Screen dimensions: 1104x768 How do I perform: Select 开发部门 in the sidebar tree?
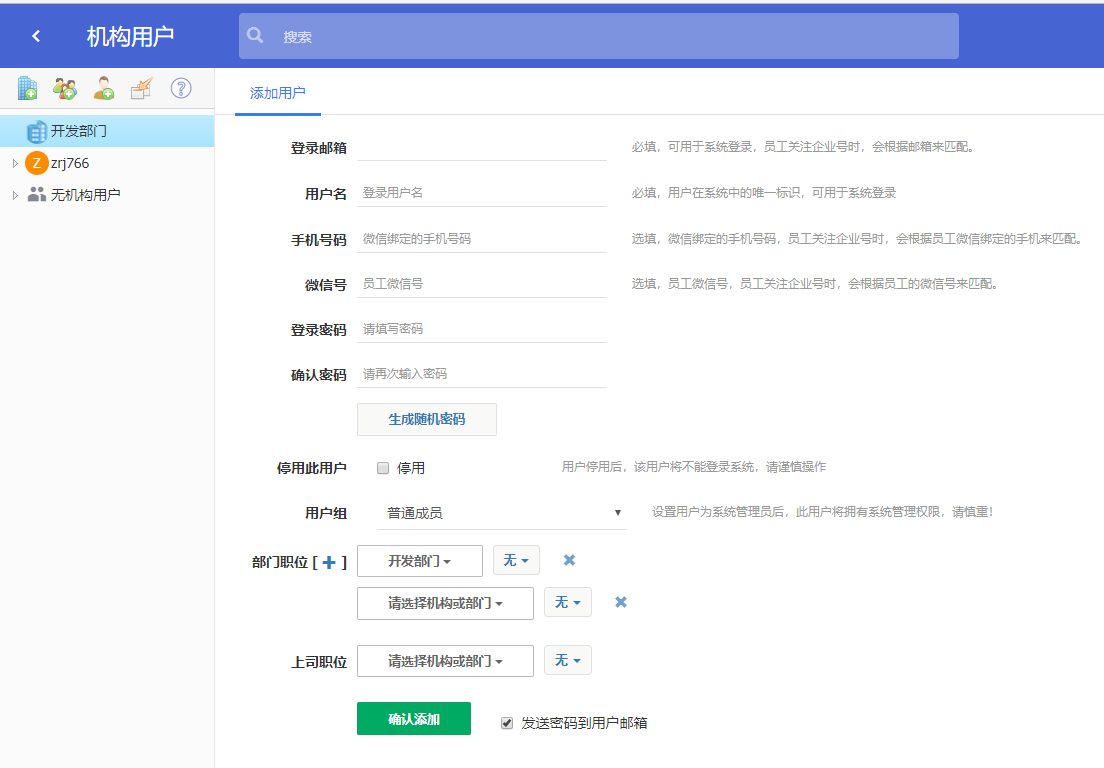coord(78,131)
